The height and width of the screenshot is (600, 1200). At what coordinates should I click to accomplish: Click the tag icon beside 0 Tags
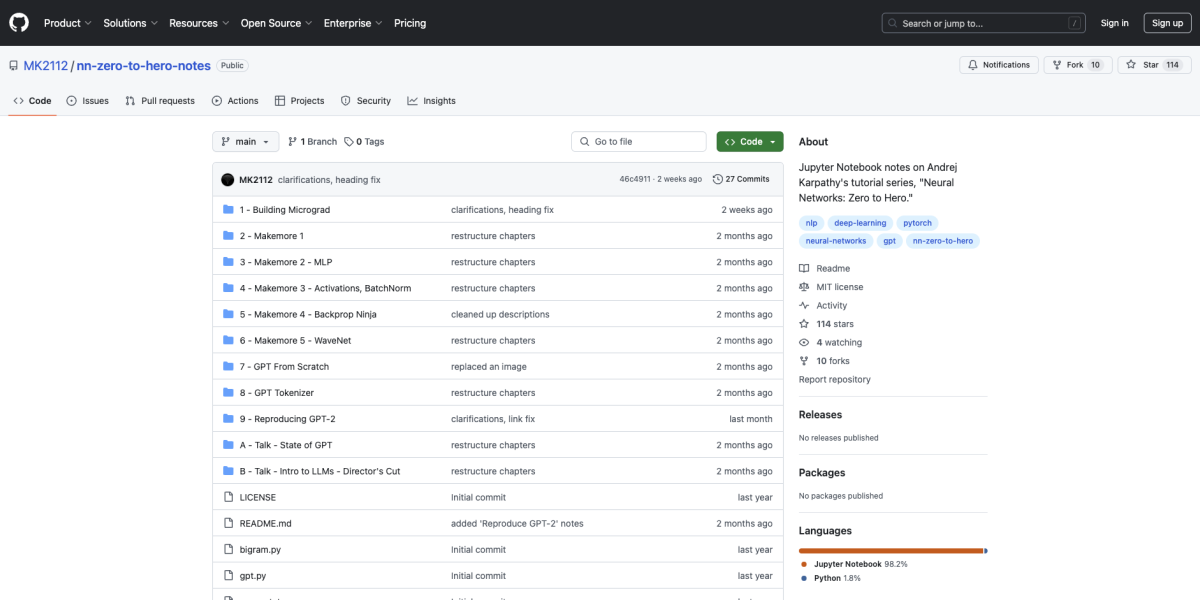tap(349, 142)
